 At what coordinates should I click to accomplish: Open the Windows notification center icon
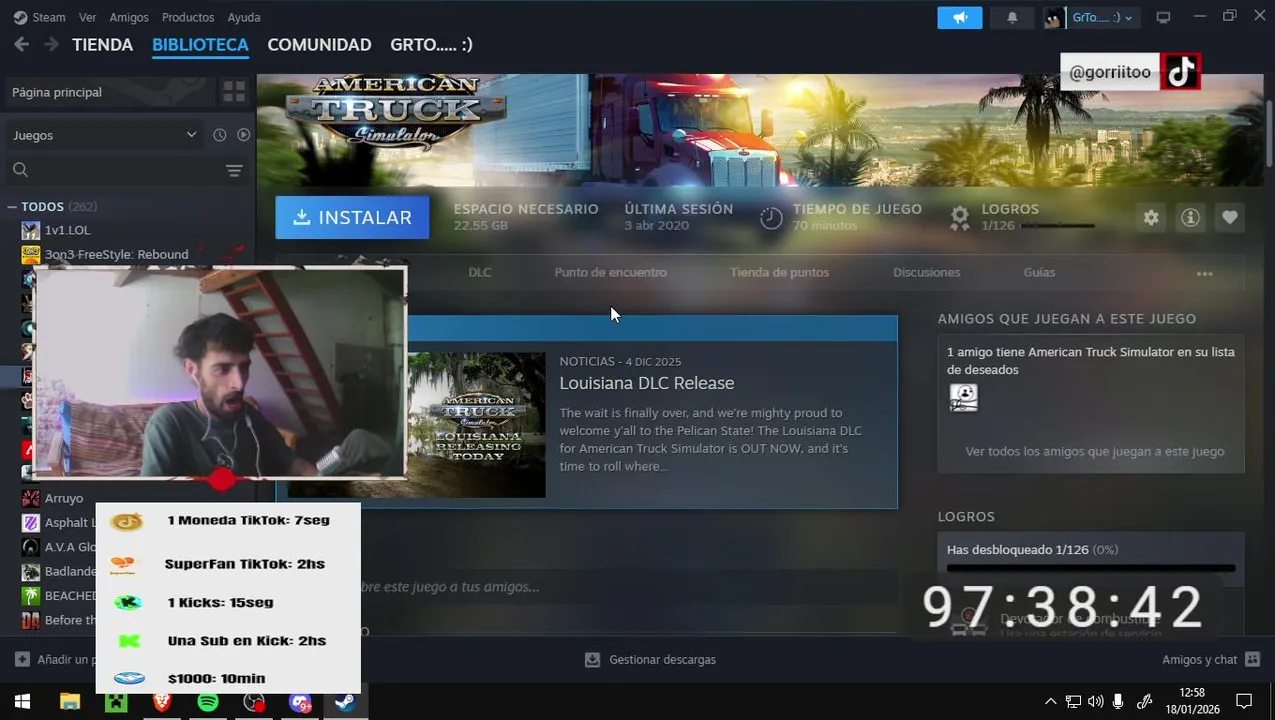[x=1244, y=702]
